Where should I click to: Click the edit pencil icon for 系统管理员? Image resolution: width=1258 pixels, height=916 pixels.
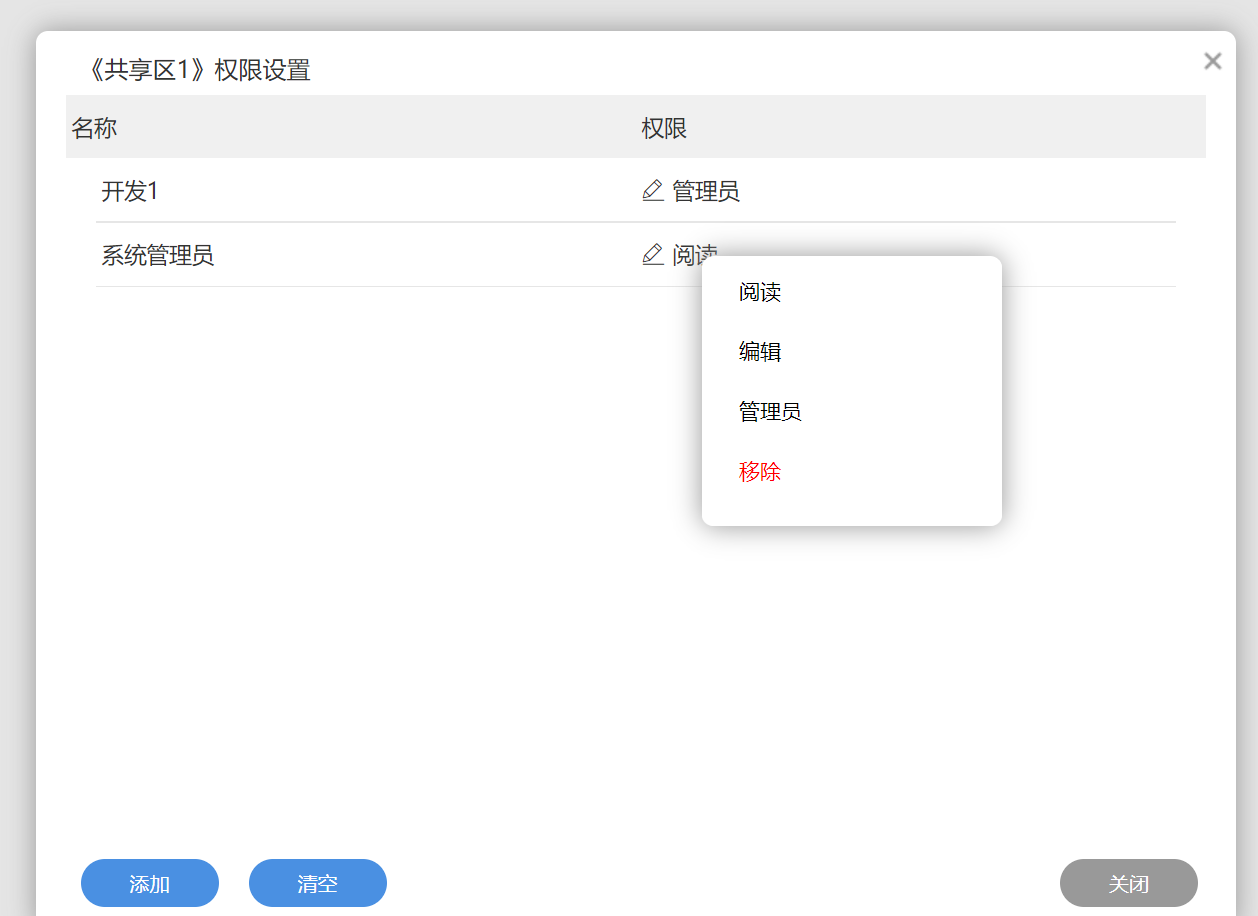[653, 255]
